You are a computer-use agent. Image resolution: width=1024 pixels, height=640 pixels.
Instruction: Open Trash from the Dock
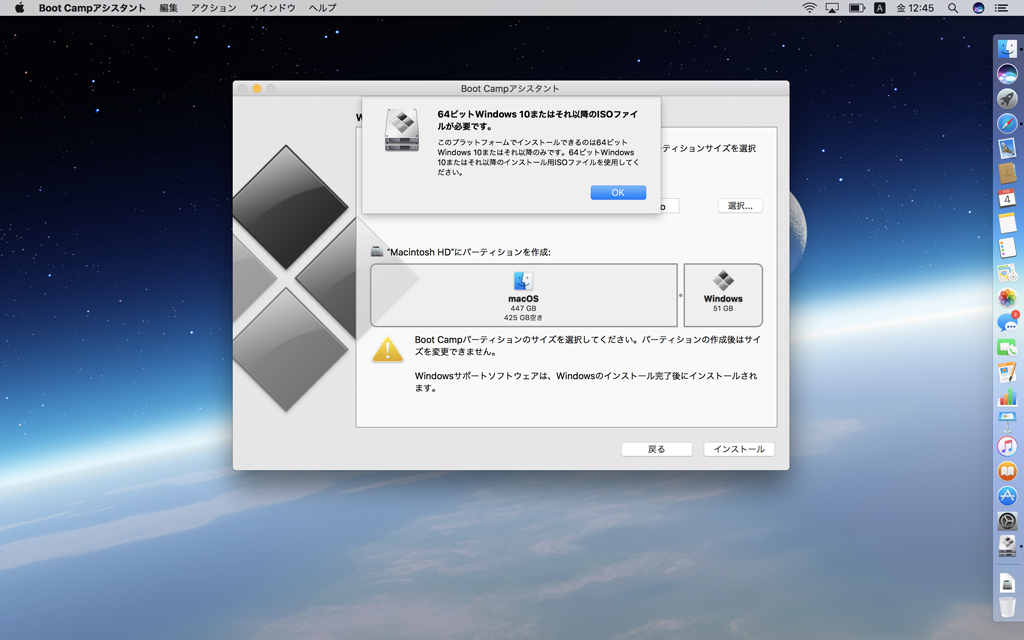tap(1007, 607)
